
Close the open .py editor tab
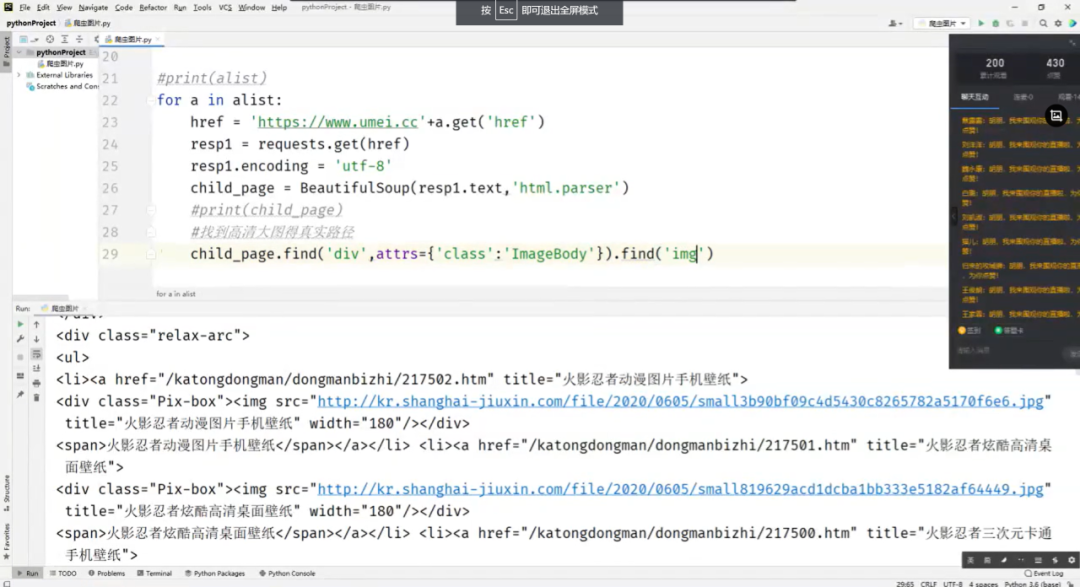[158, 40]
